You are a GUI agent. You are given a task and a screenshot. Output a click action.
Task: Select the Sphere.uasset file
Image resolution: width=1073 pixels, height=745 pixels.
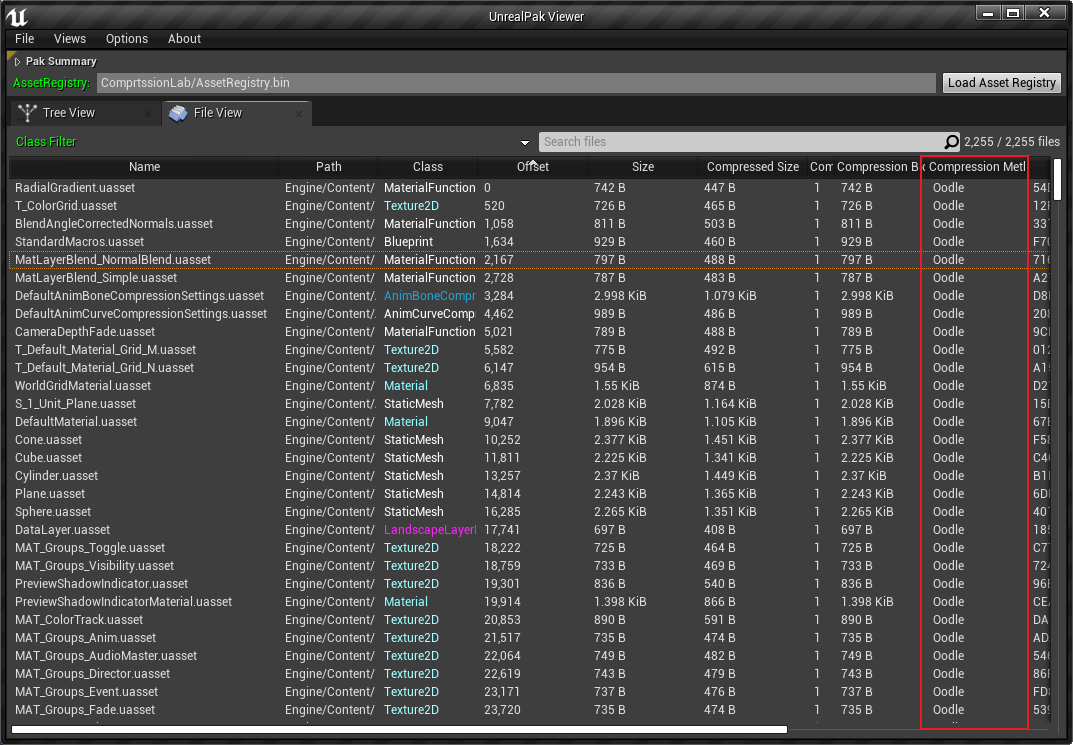[x=530, y=512]
